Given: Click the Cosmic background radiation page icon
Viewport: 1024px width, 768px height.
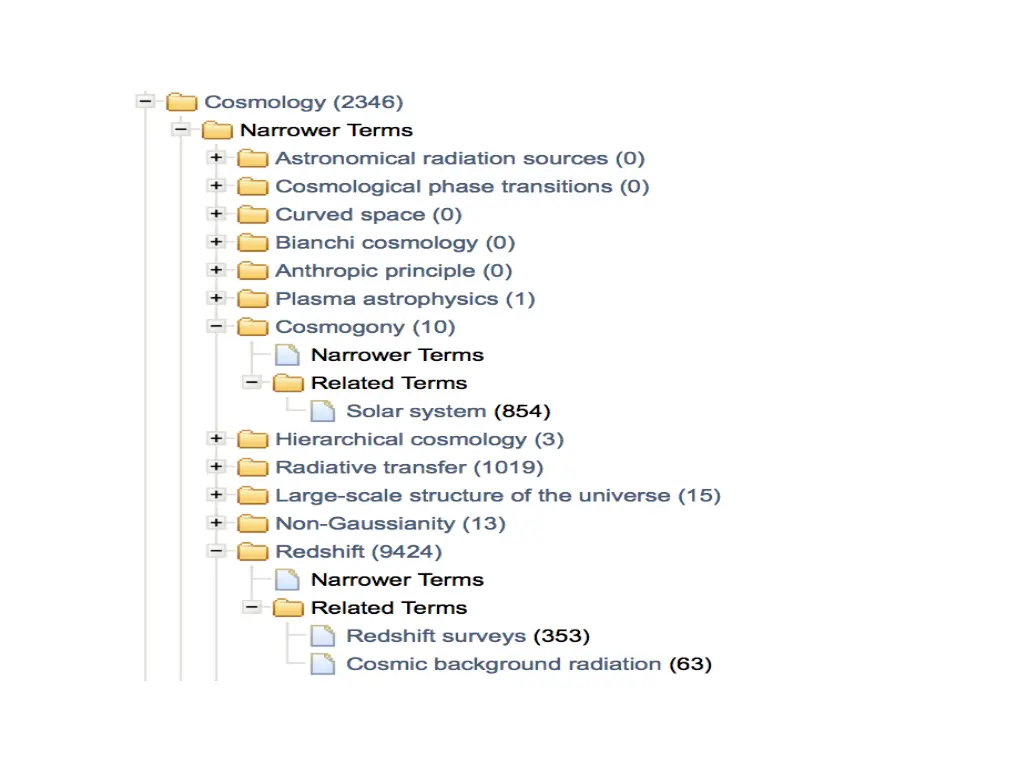Looking at the screenshot, I should point(323,664).
